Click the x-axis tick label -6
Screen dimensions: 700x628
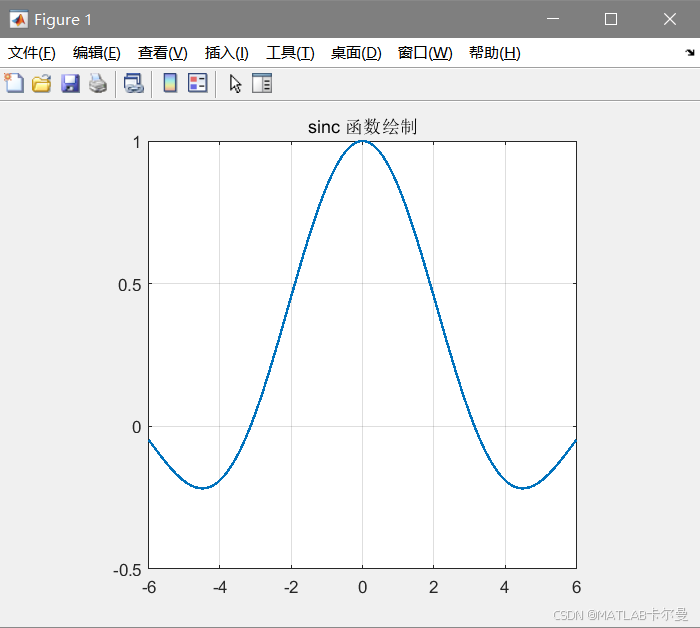tap(149, 587)
